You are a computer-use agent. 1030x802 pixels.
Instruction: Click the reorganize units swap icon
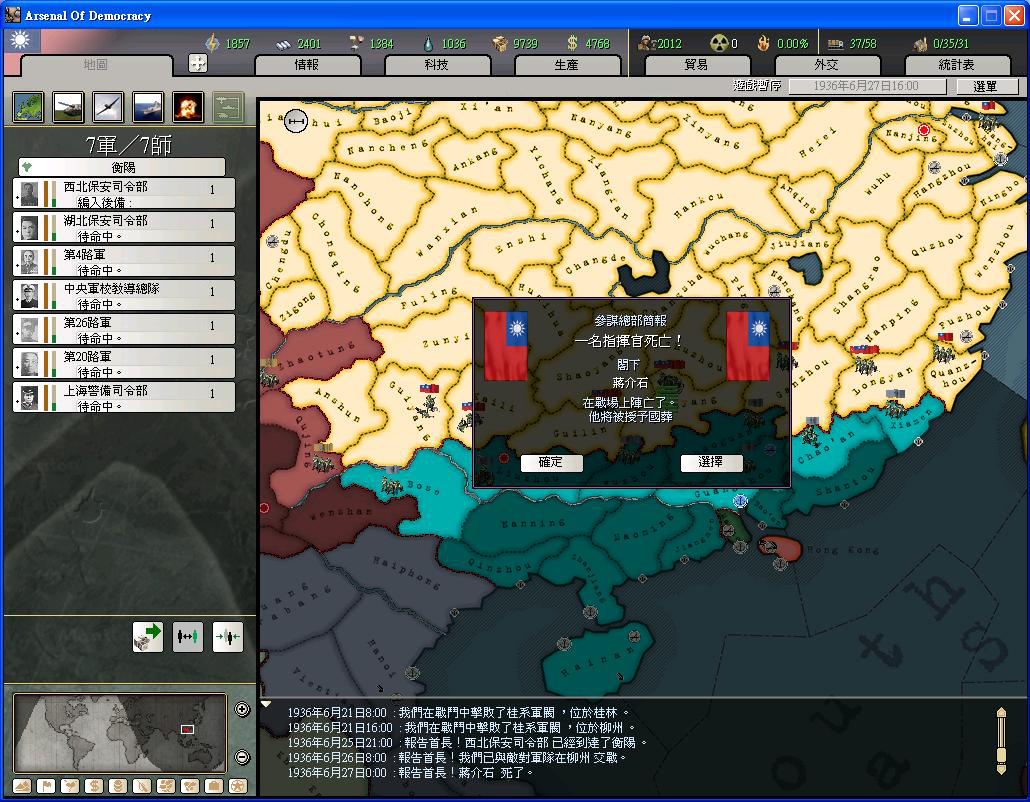188,636
